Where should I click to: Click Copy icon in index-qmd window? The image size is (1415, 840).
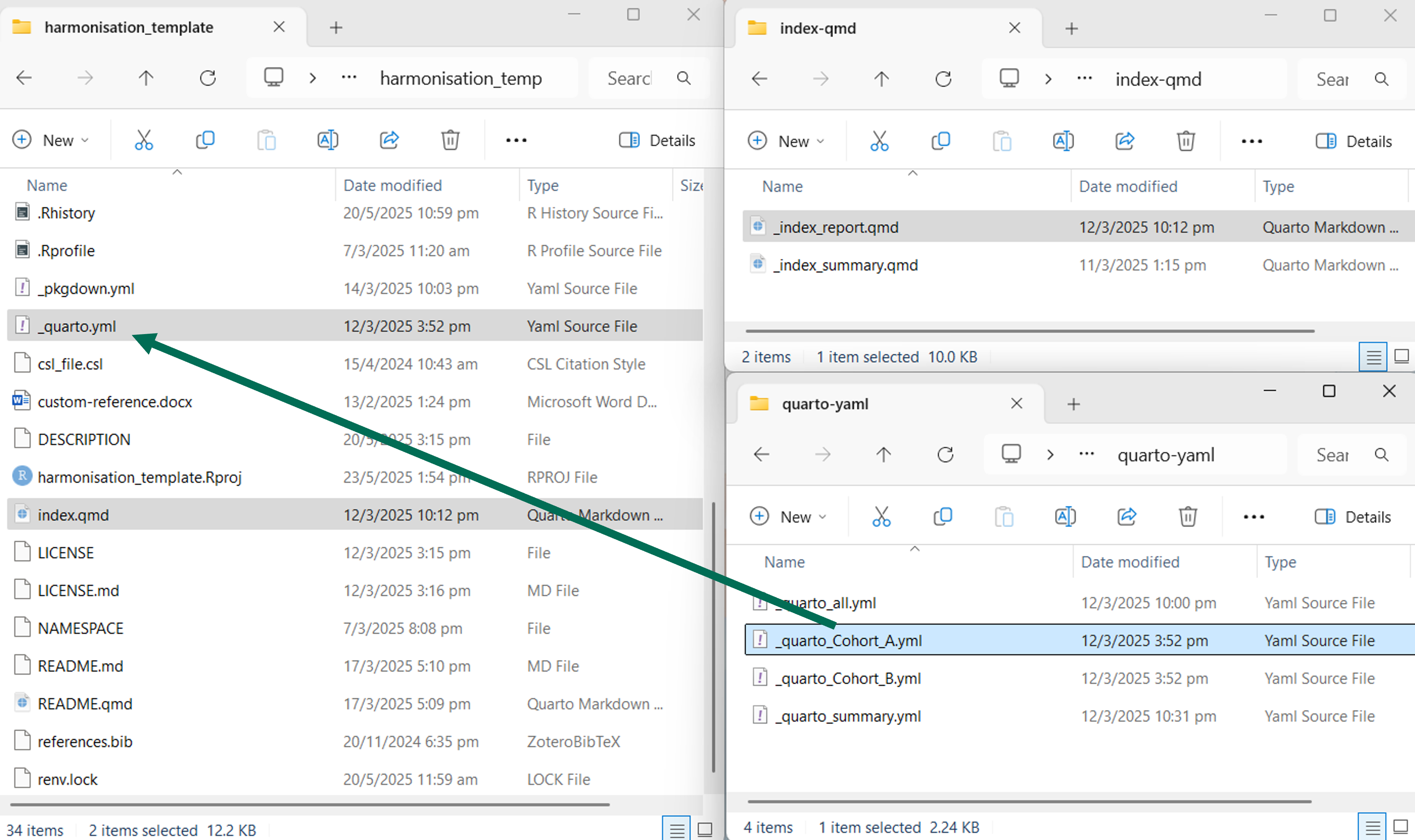click(940, 141)
